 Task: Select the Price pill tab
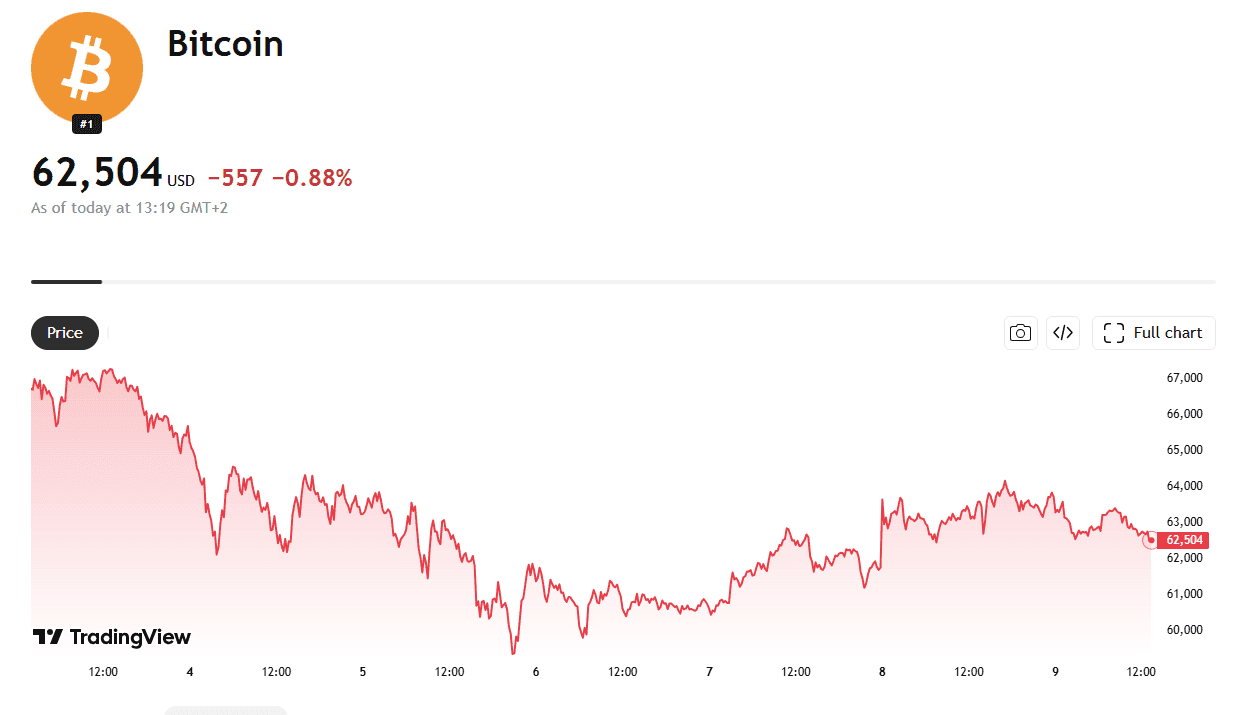pyautogui.click(x=65, y=333)
